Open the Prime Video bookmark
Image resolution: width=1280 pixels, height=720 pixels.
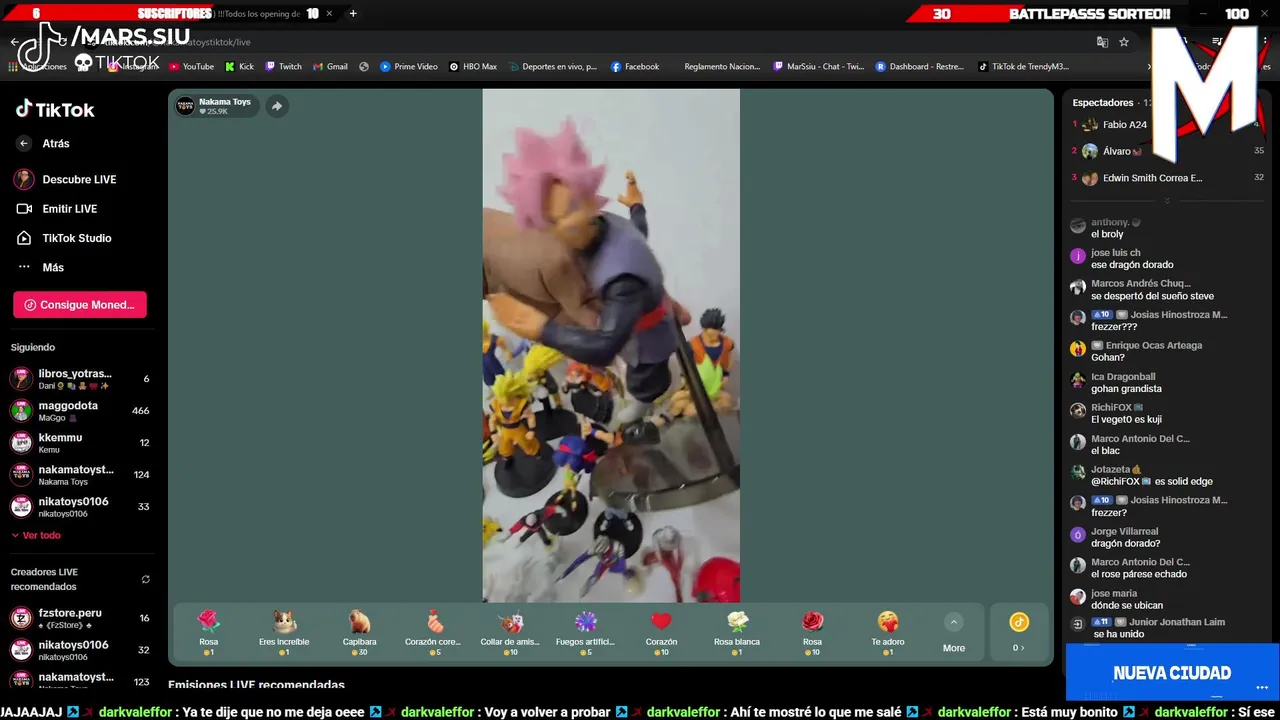tap(409, 67)
